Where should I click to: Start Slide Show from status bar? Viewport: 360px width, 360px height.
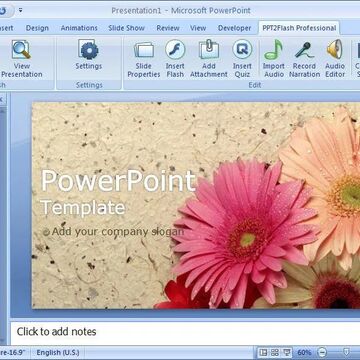286,352
